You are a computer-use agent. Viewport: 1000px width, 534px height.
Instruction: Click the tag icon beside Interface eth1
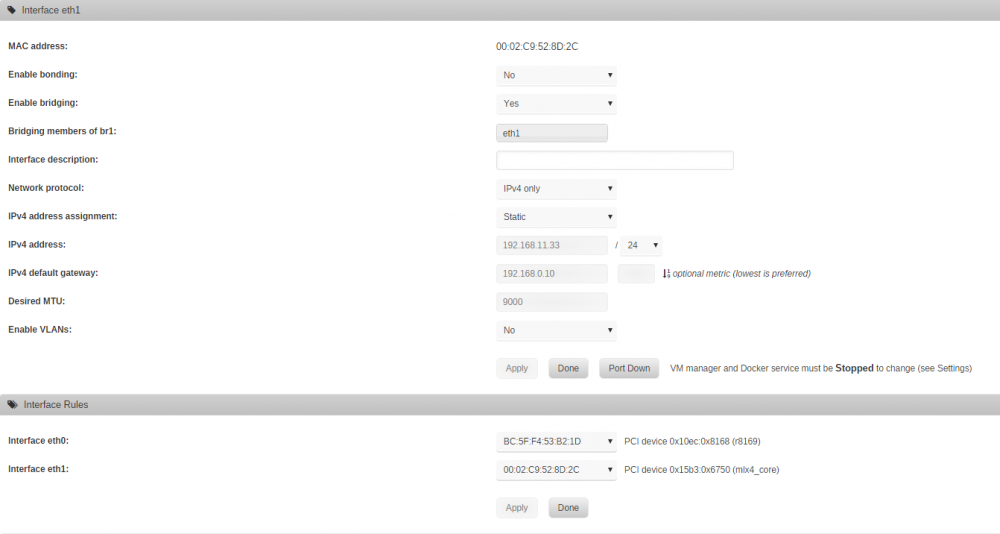coord(11,10)
